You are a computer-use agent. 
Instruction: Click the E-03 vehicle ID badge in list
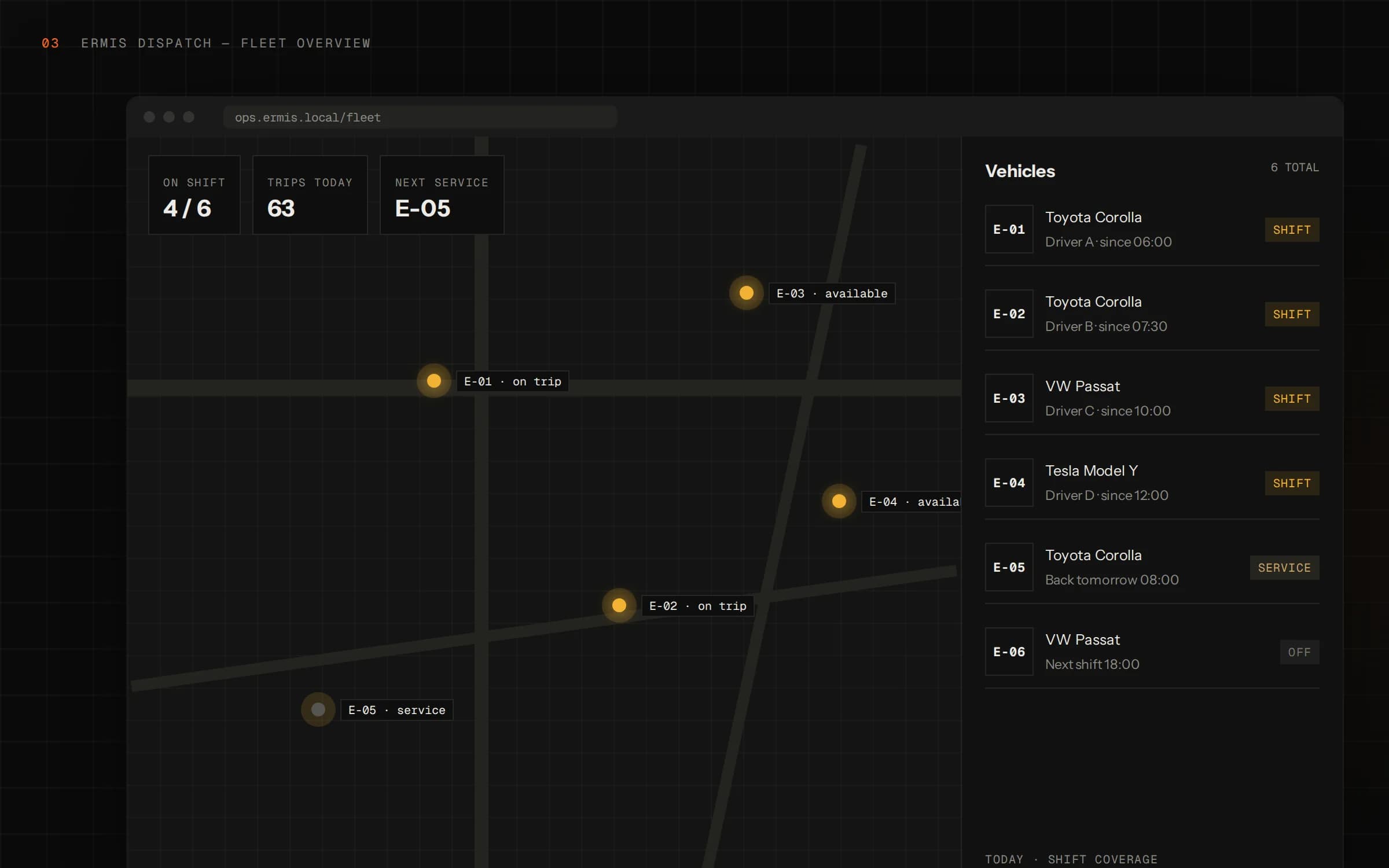pyautogui.click(x=1009, y=398)
